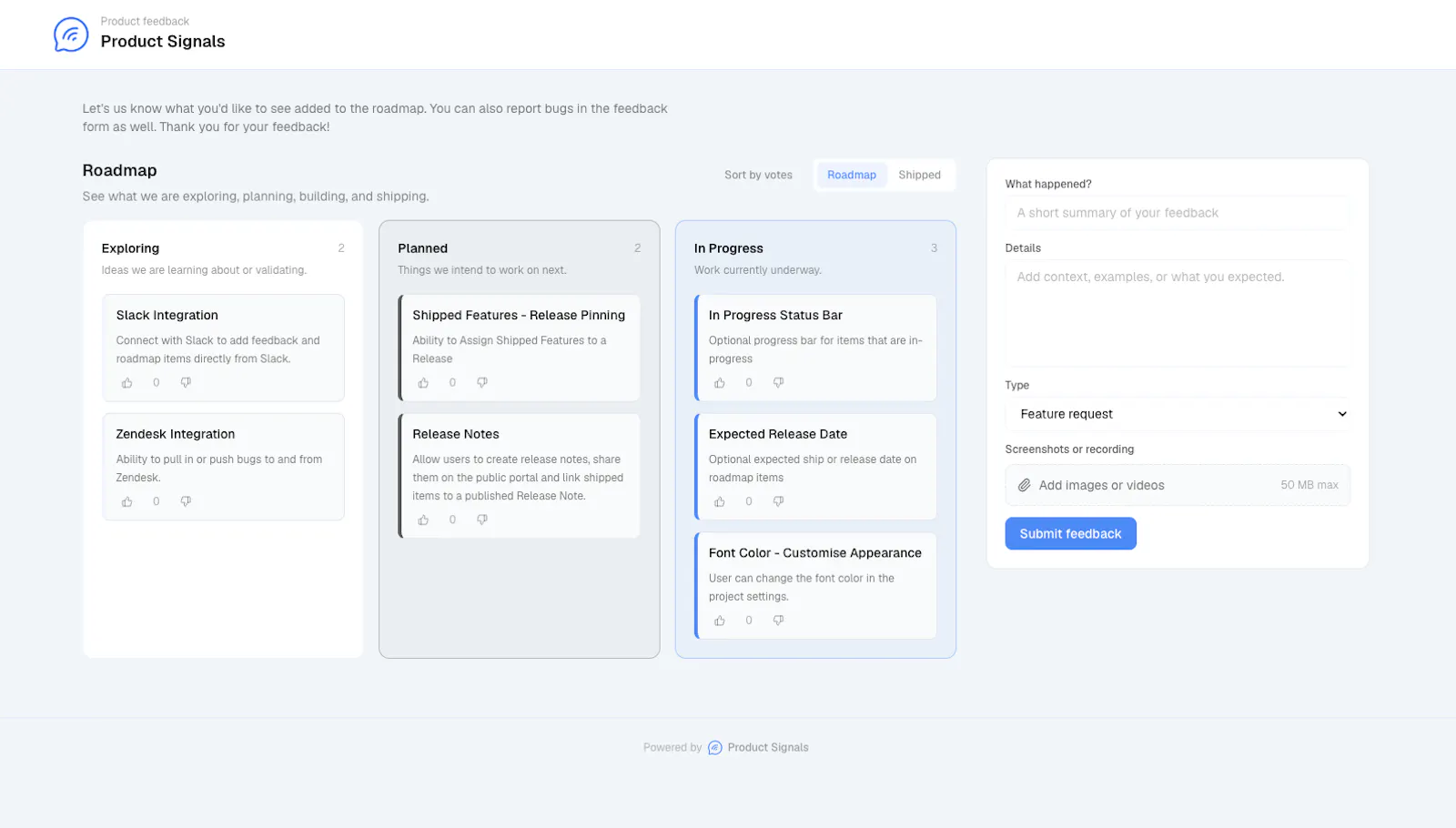Screen dimensions: 1456x828
Task: Click Add images or videos upload area
Action: point(1178,486)
